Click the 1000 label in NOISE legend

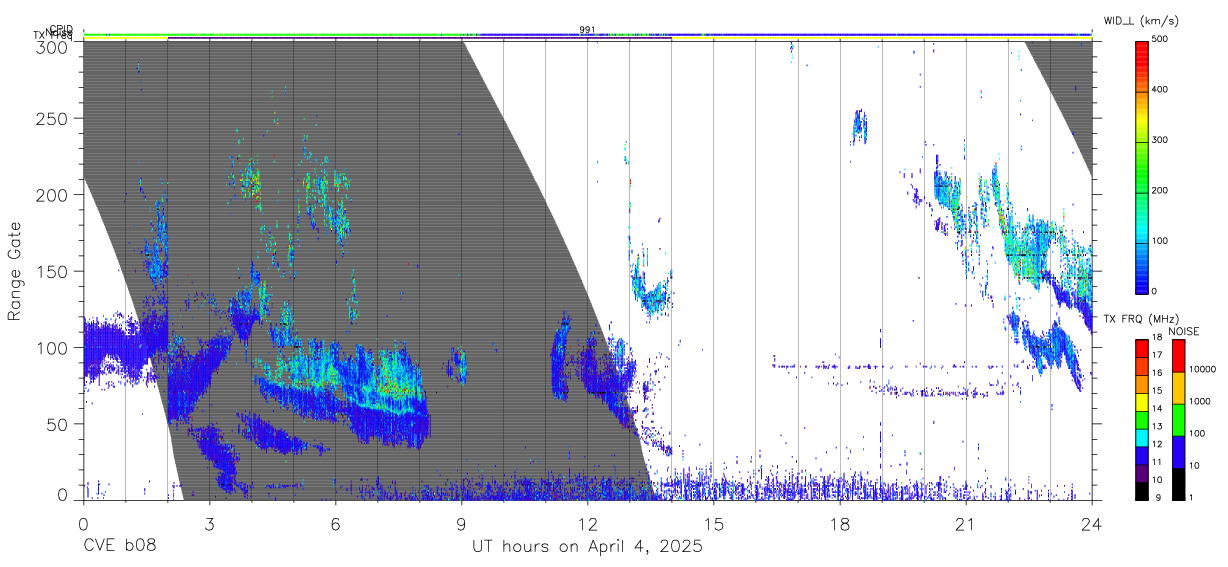point(1199,402)
